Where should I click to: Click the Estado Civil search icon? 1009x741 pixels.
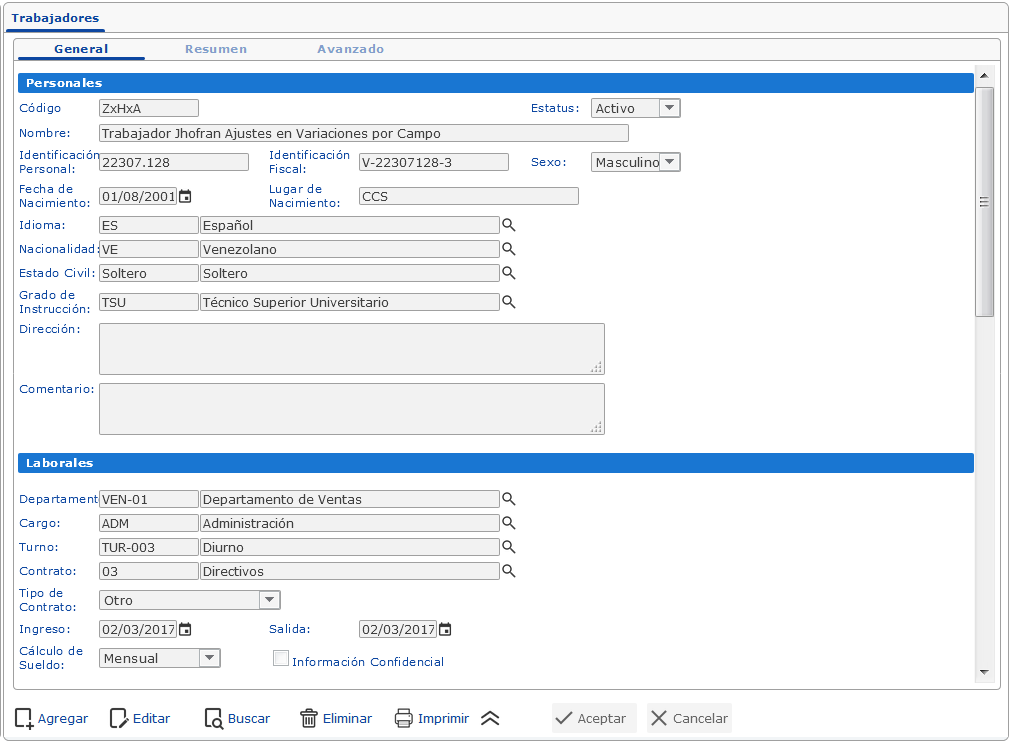[508, 273]
